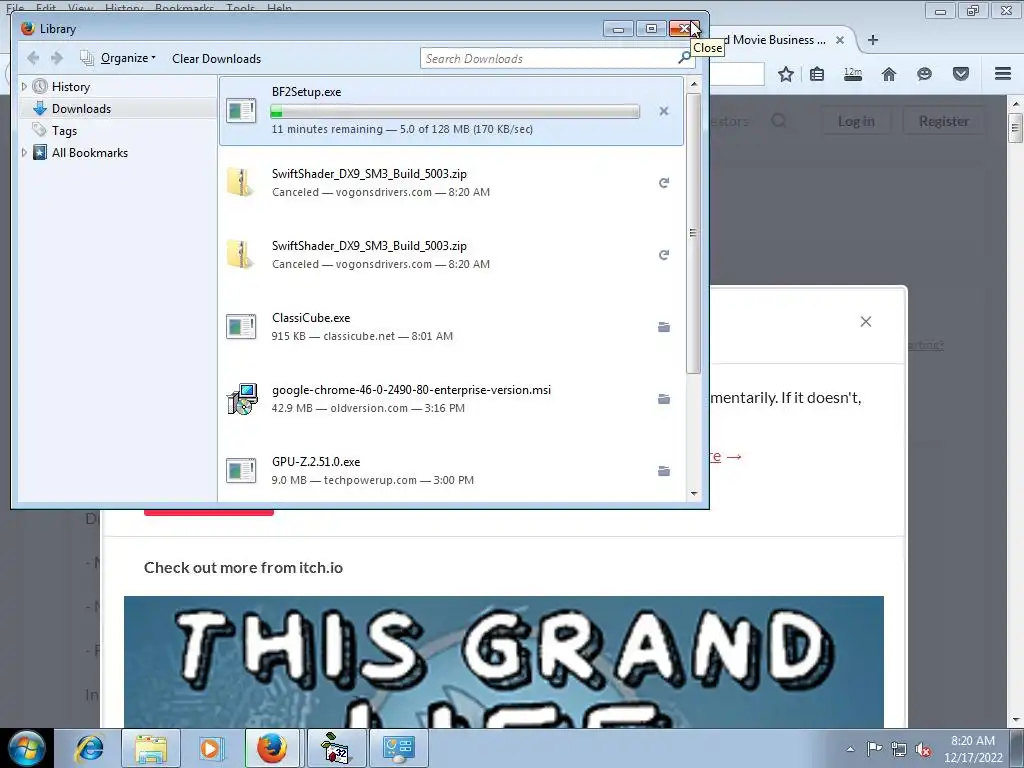
Task: Close the Movie Business tab
Action: click(x=840, y=40)
